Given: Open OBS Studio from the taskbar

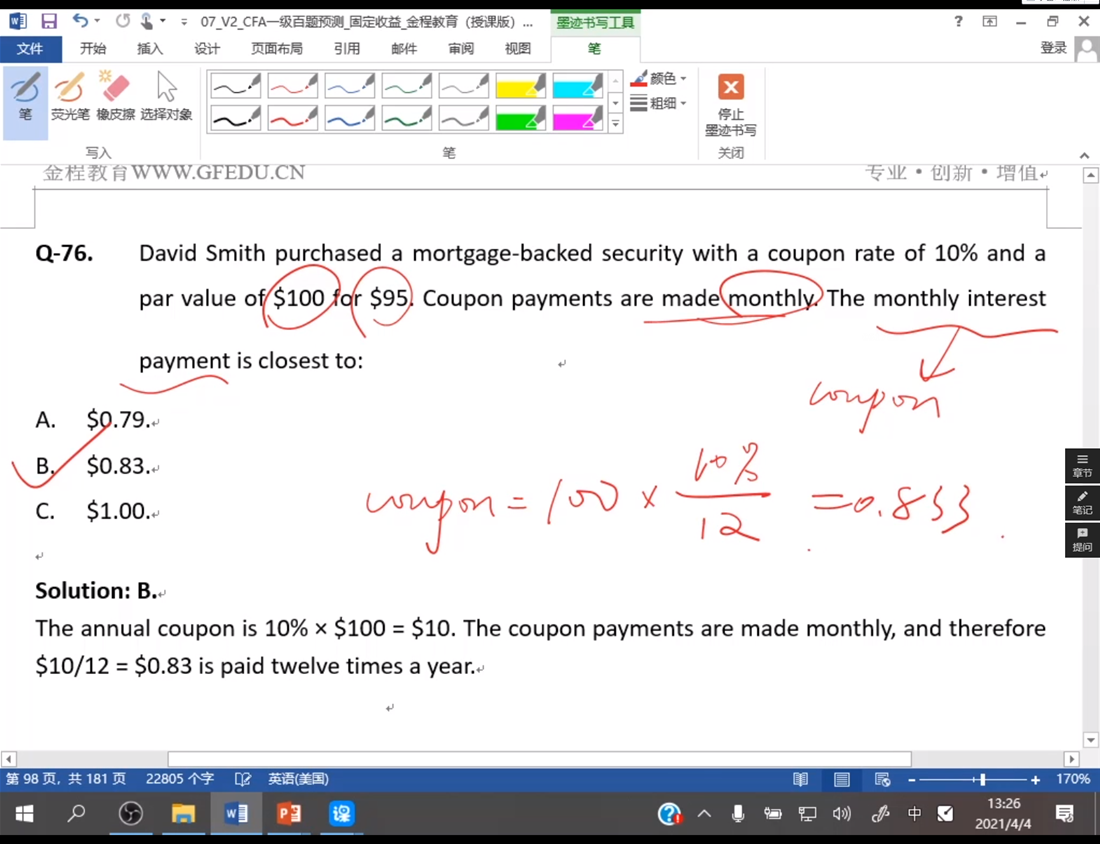Looking at the screenshot, I should (130, 814).
